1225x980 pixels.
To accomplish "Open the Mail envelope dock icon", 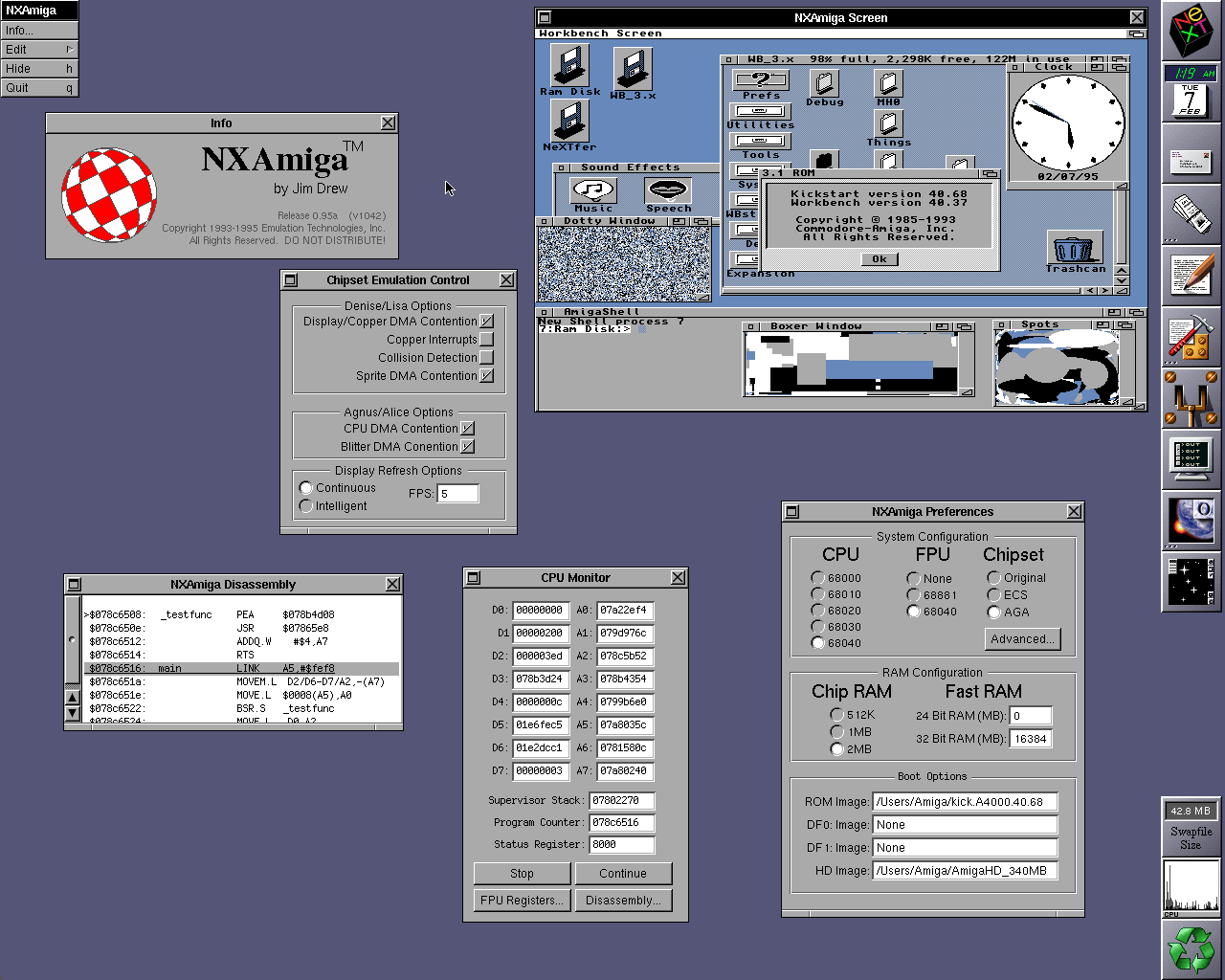I will [1192, 154].
